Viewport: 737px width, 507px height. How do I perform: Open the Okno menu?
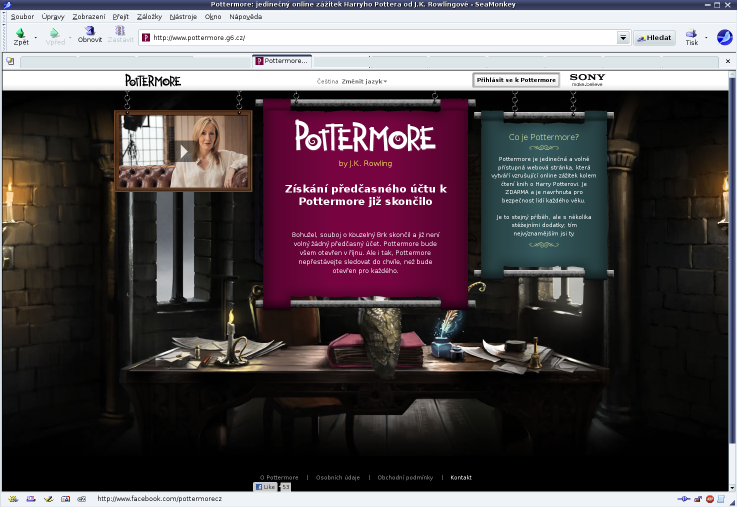click(213, 16)
